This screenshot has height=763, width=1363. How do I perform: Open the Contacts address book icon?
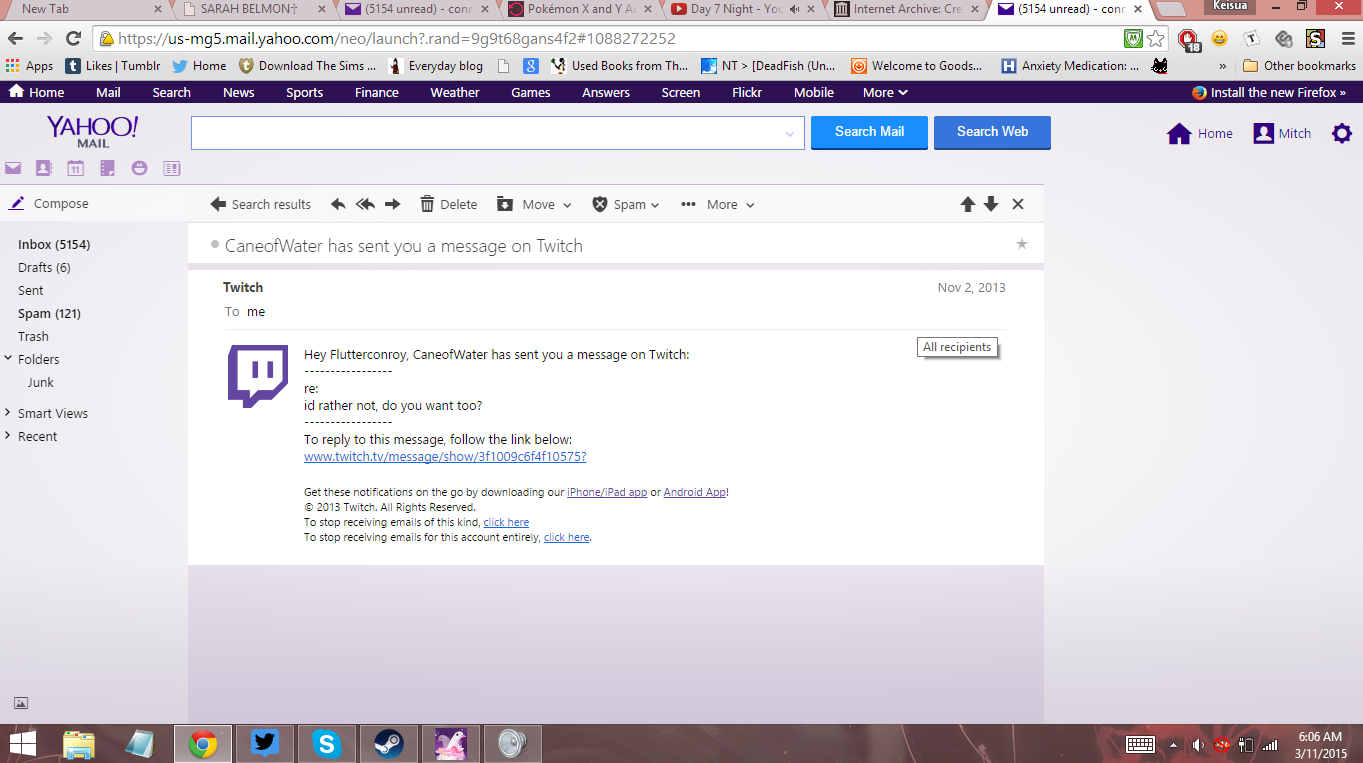click(x=44, y=168)
